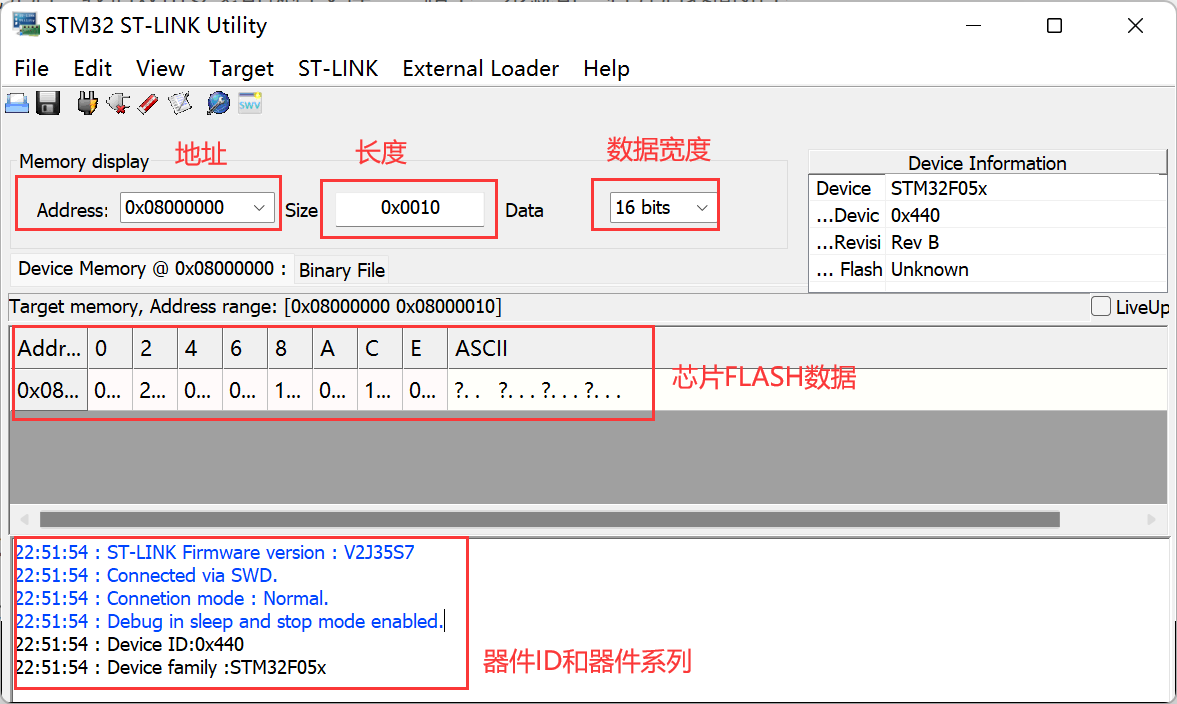Click the Save floppy disk icon
1177x704 pixels.
[48, 103]
